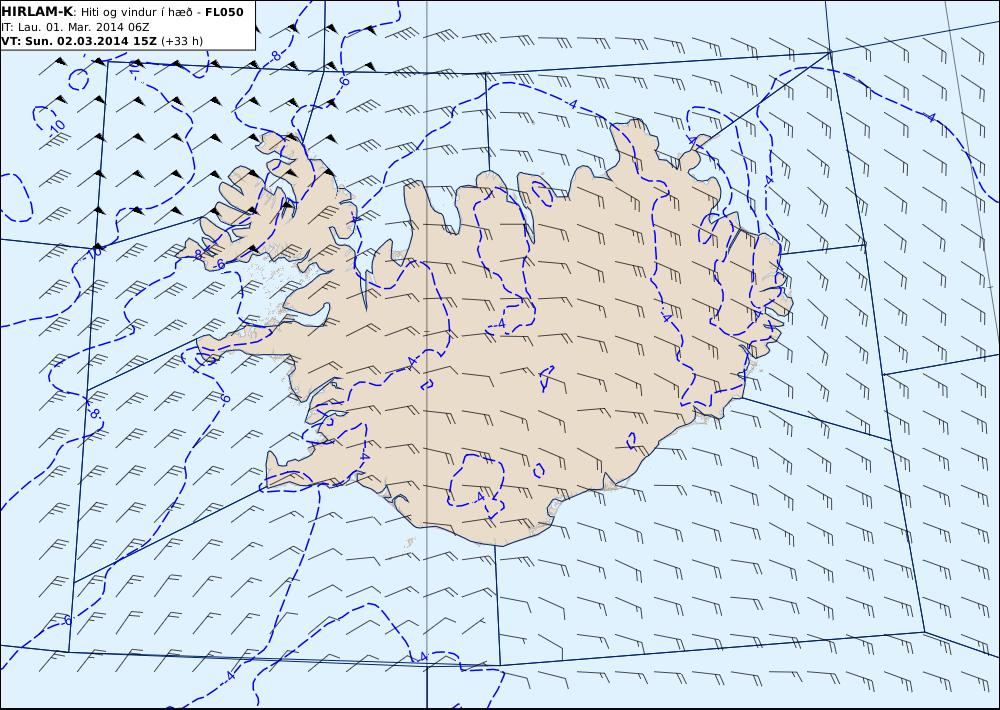Click the (+33 h) forecast offset text
The width and height of the screenshot is (1000, 710).
point(182,41)
